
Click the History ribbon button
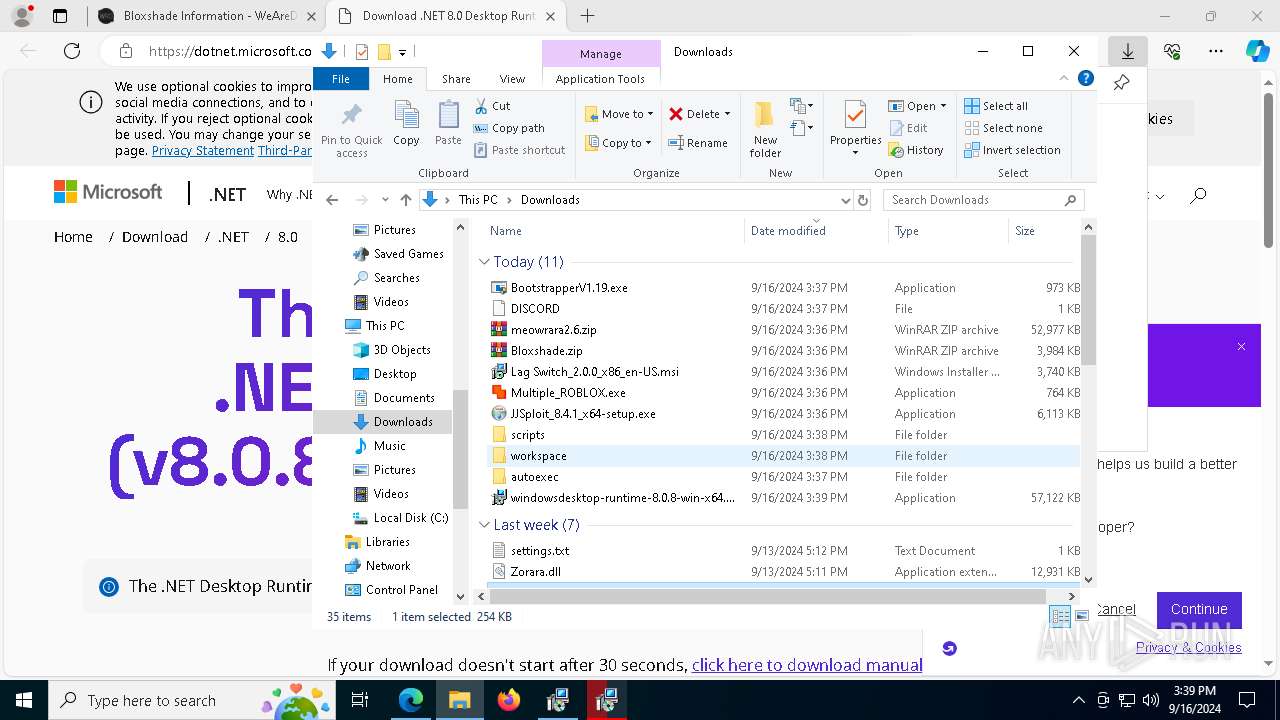tap(915, 150)
